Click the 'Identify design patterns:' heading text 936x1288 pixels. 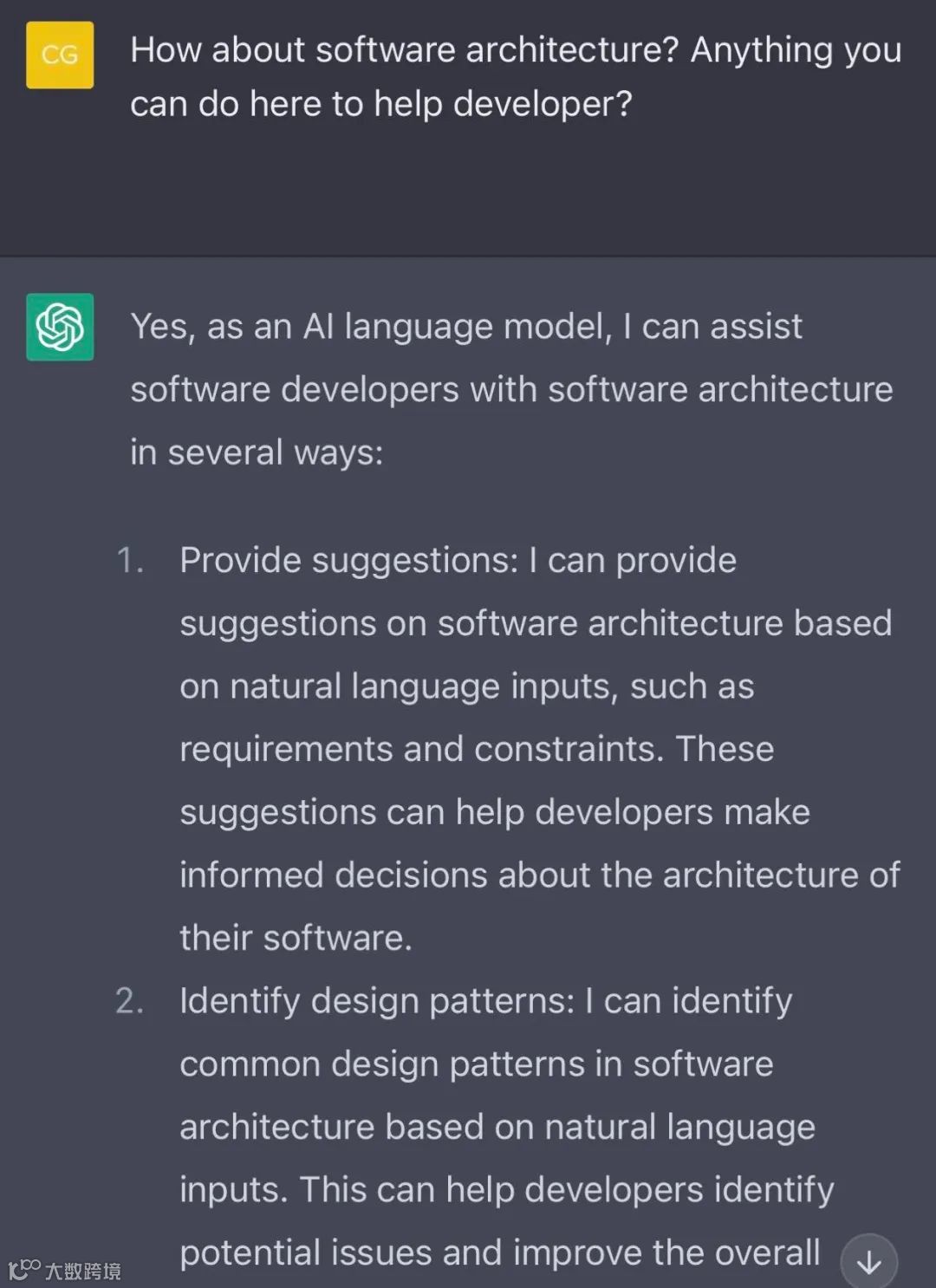point(377,1001)
